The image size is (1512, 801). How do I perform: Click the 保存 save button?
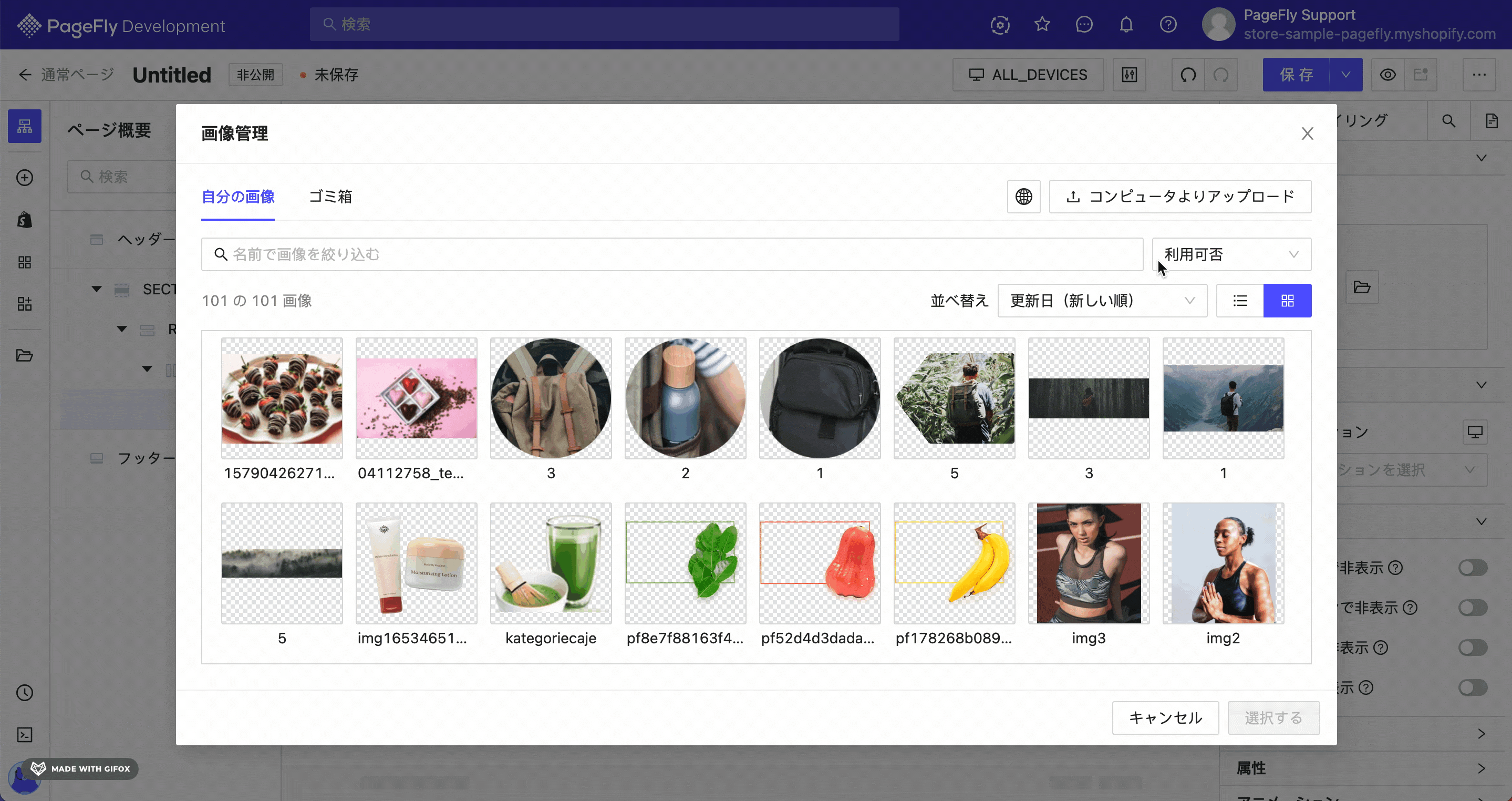pyautogui.click(x=1296, y=75)
